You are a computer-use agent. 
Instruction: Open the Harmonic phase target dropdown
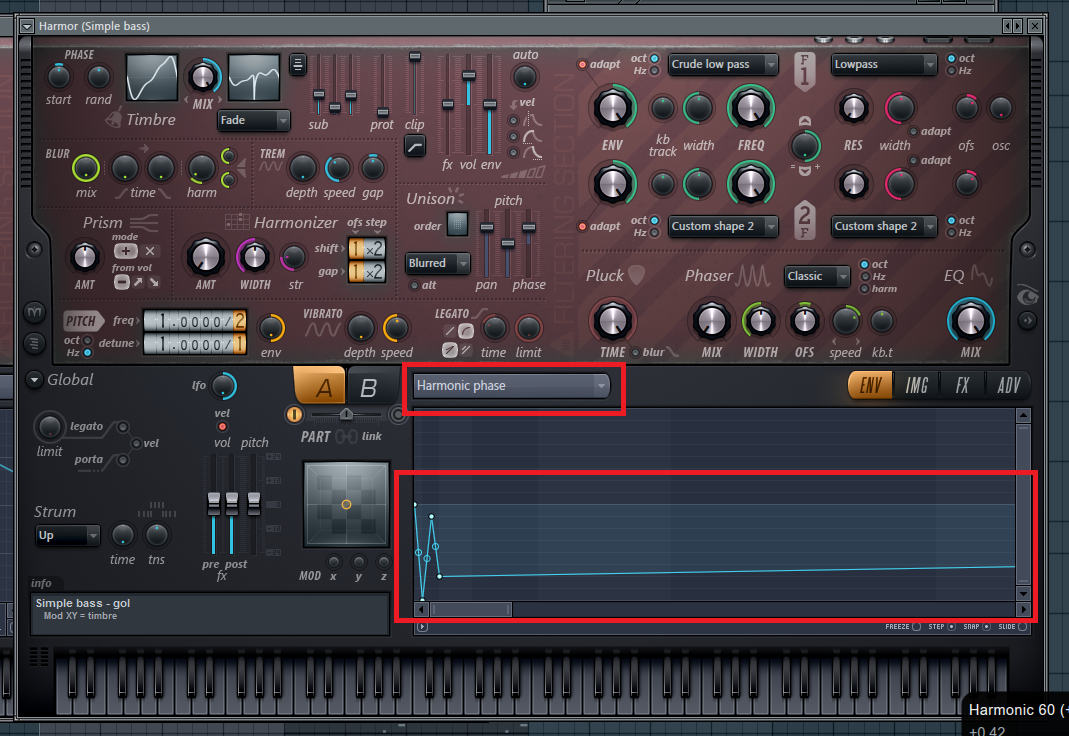[x=511, y=386]
